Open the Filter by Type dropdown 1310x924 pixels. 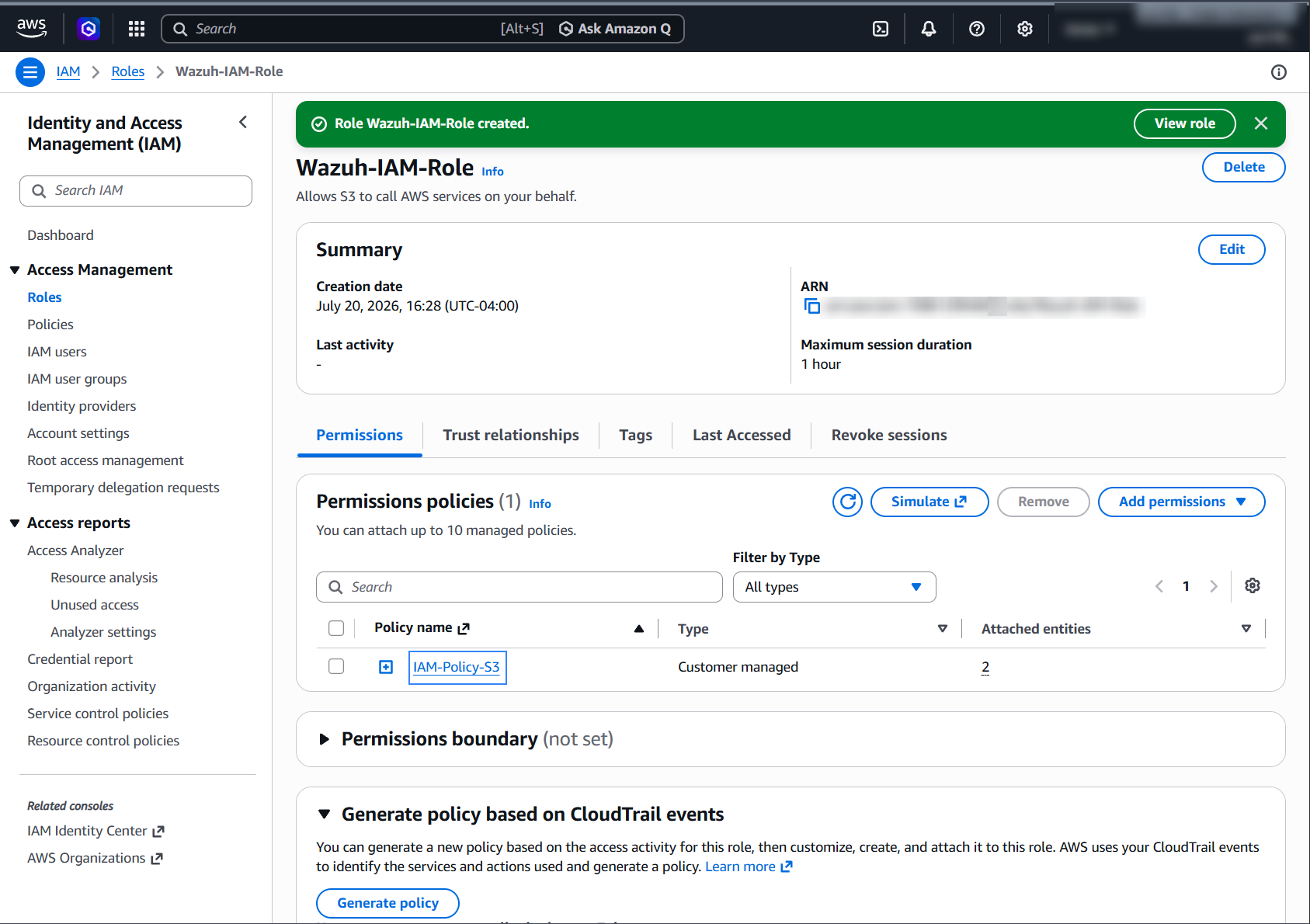pyautogui.click(x=835, y=587)
